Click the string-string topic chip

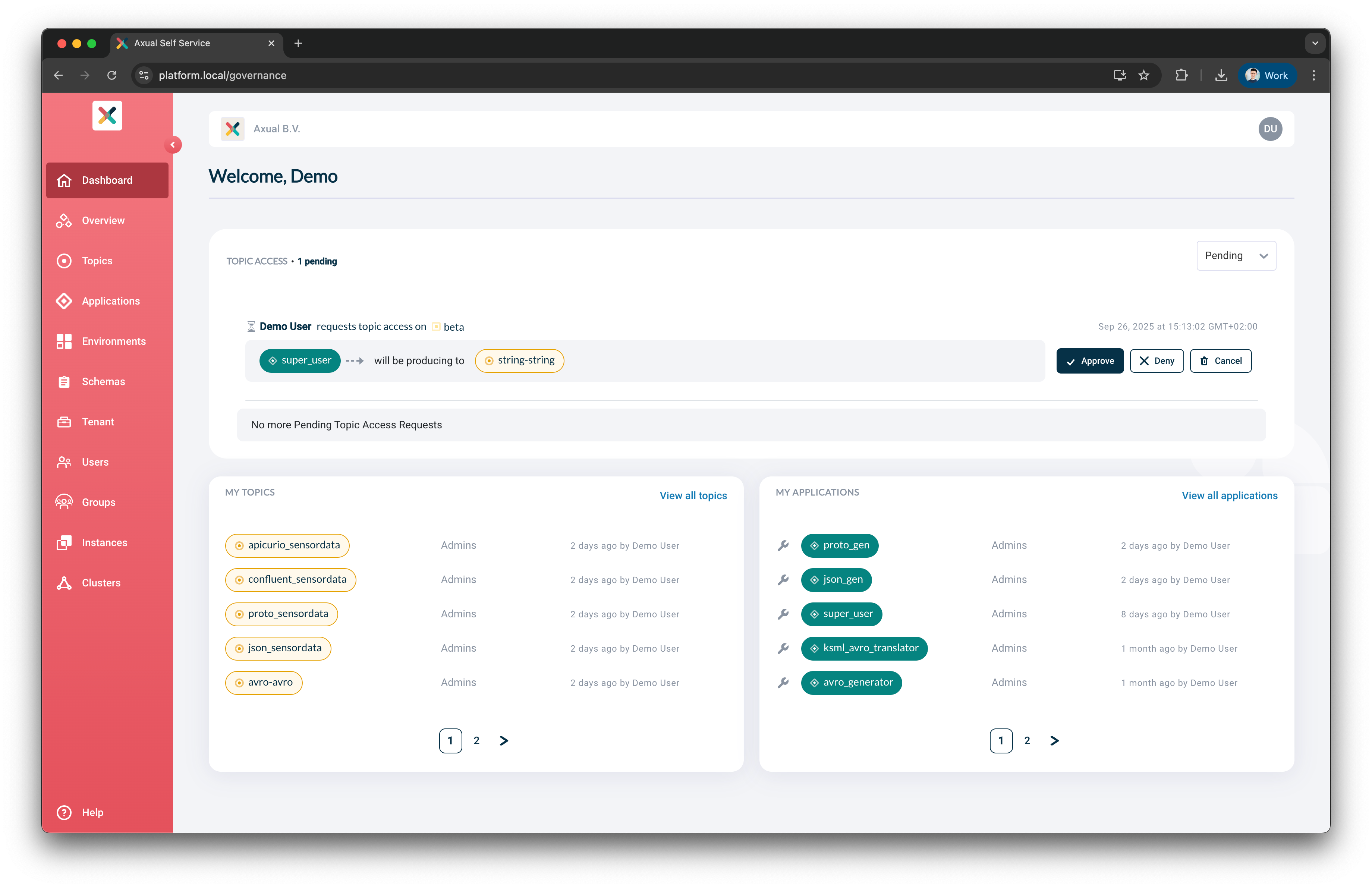click(519, 361)
